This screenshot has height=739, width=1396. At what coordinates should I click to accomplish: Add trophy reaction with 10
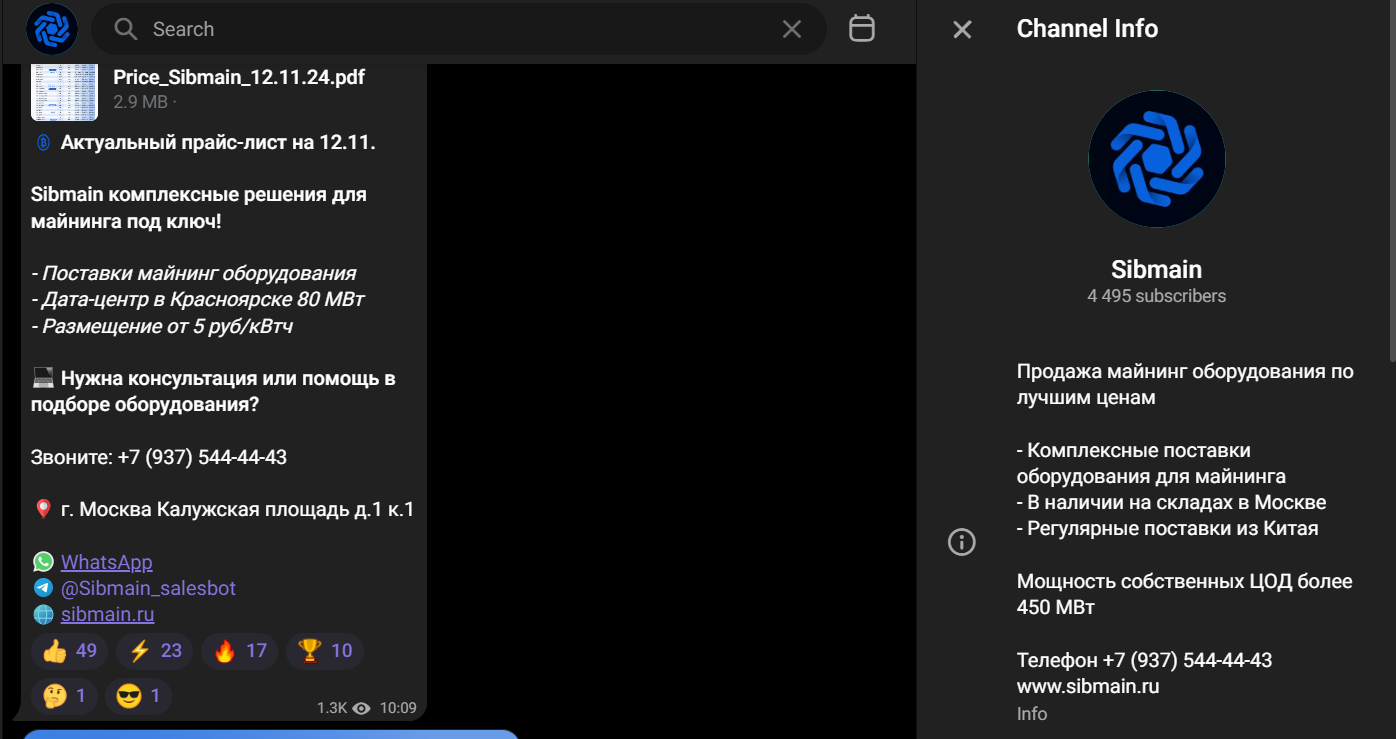click(x=325, y=651)
